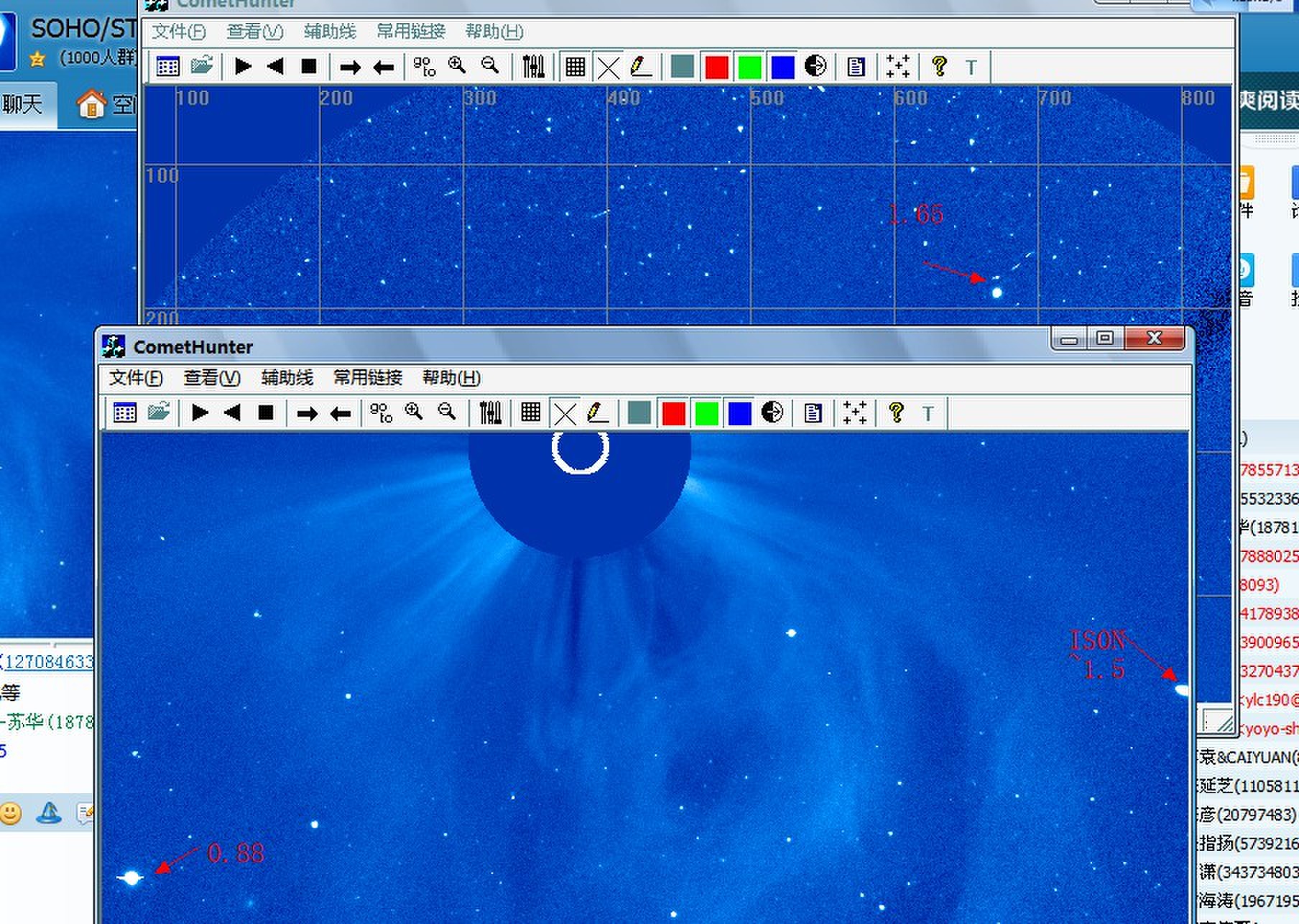Open the report document icon in back CometHunter
This screenshot has width=1299, height=924.
856,67
